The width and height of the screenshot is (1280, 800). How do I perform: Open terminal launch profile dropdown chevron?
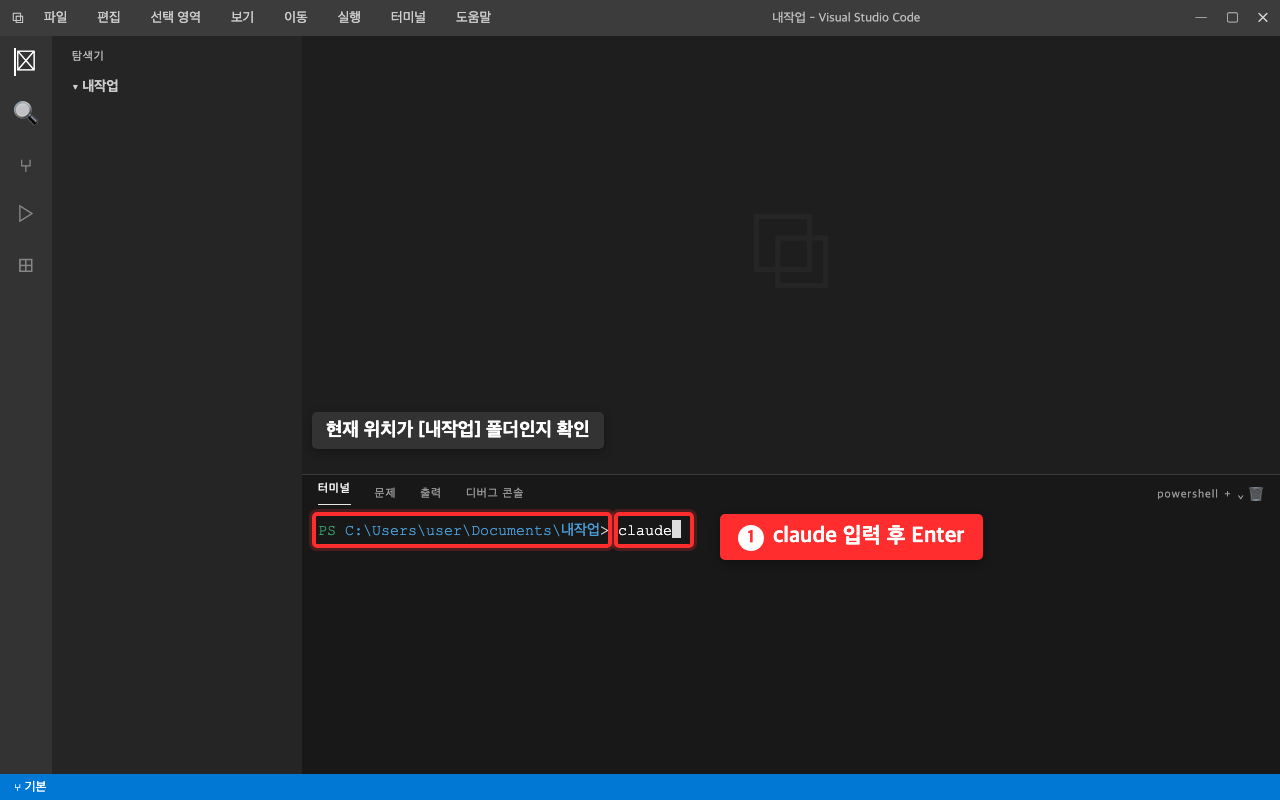(x=1240, y=495)
